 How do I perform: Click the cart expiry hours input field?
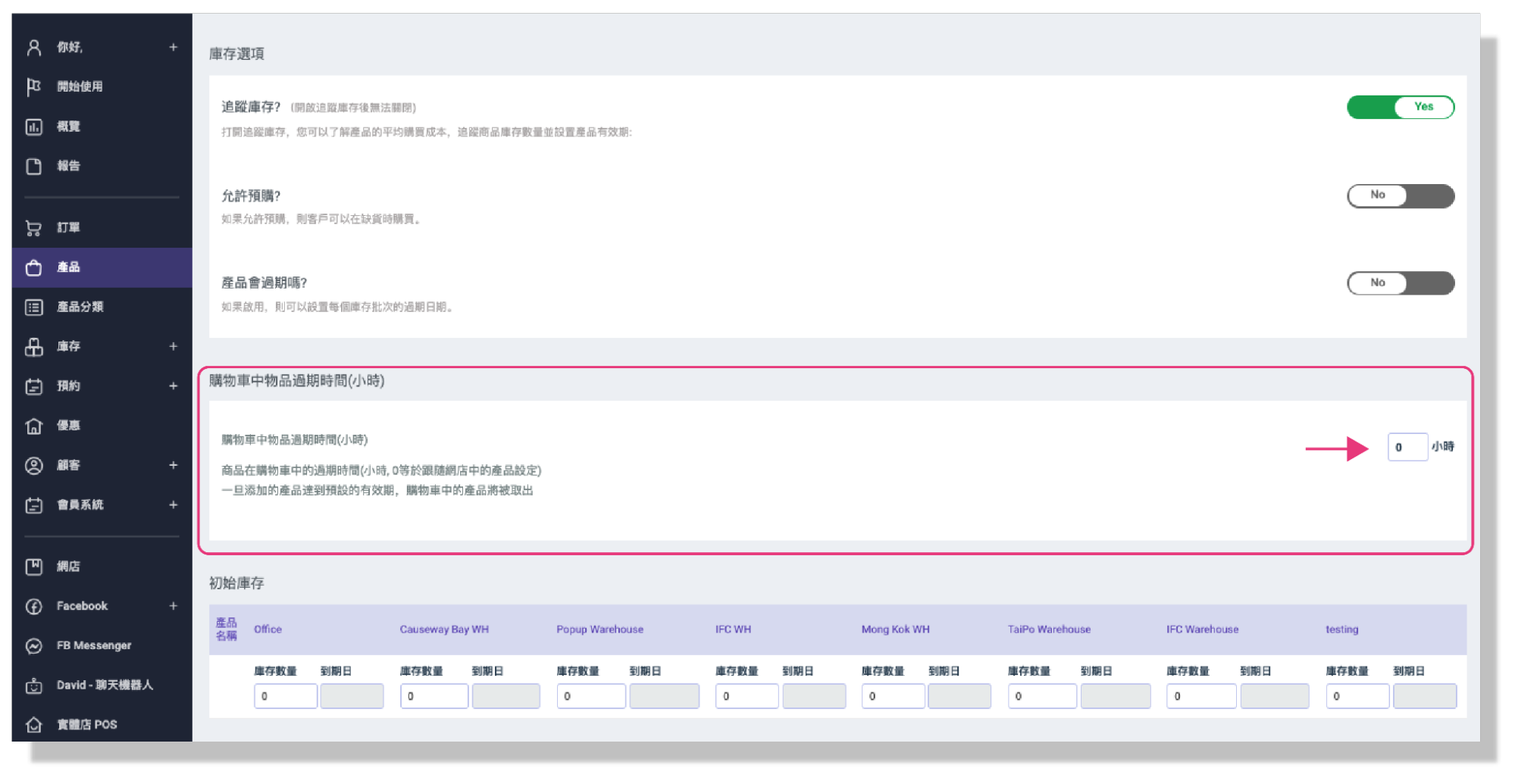[x=1407, y=447]
